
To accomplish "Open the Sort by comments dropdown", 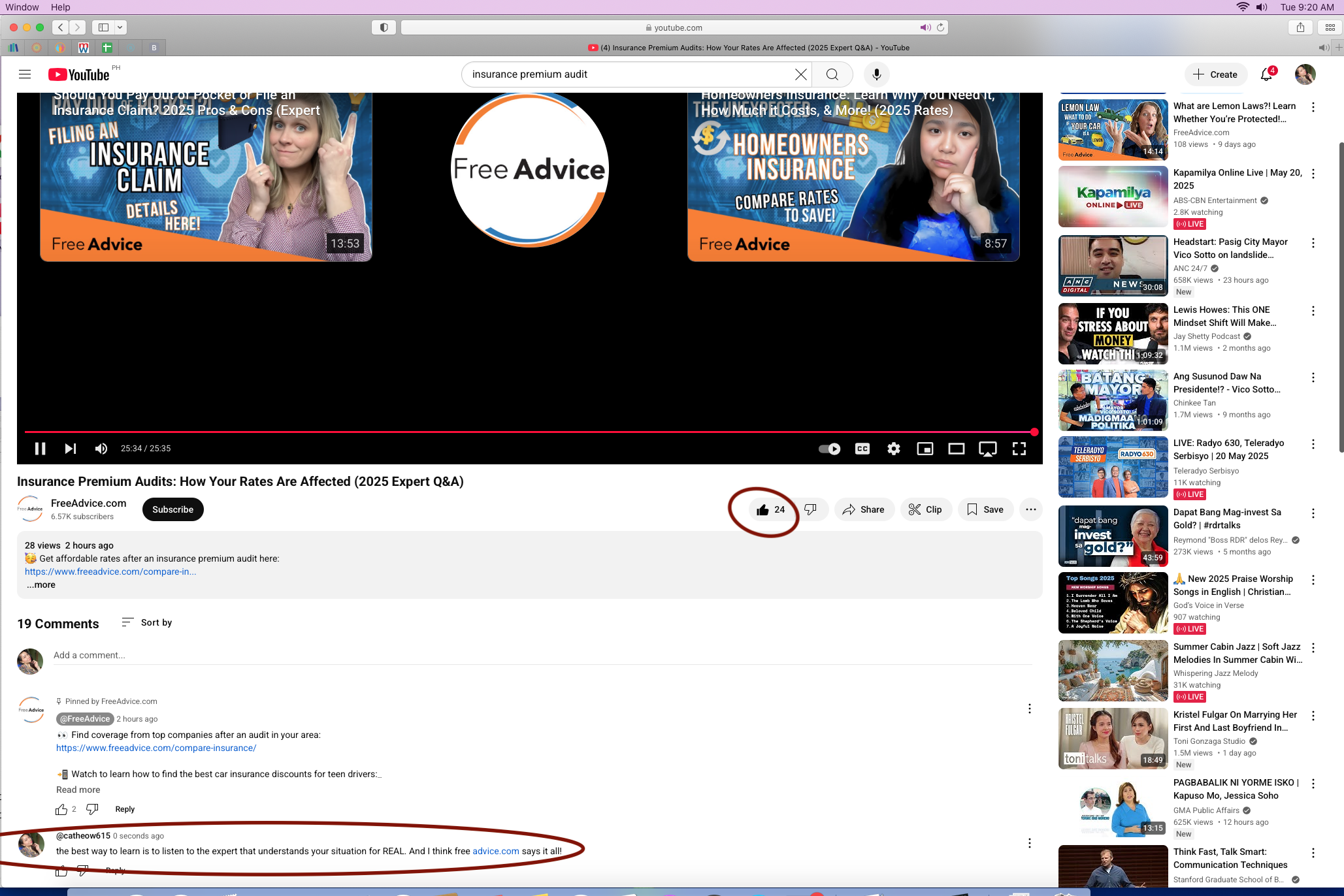I will (x=147, y=622).
